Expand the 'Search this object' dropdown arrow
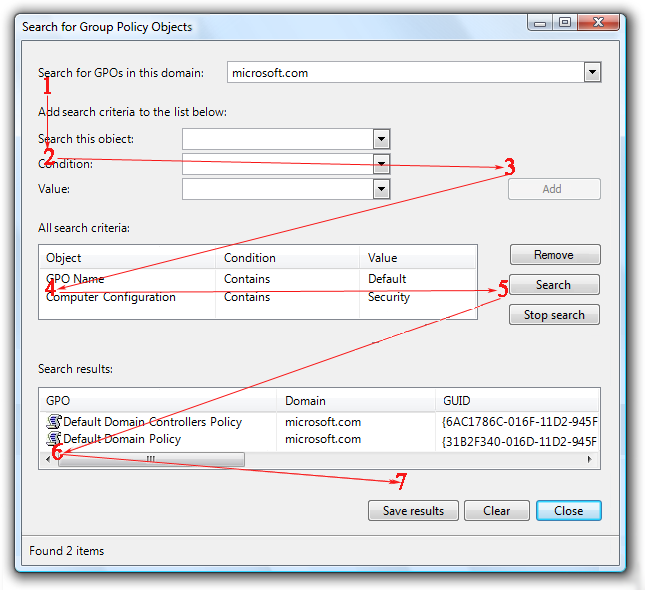The image size is (645, 590). [381, 139]
